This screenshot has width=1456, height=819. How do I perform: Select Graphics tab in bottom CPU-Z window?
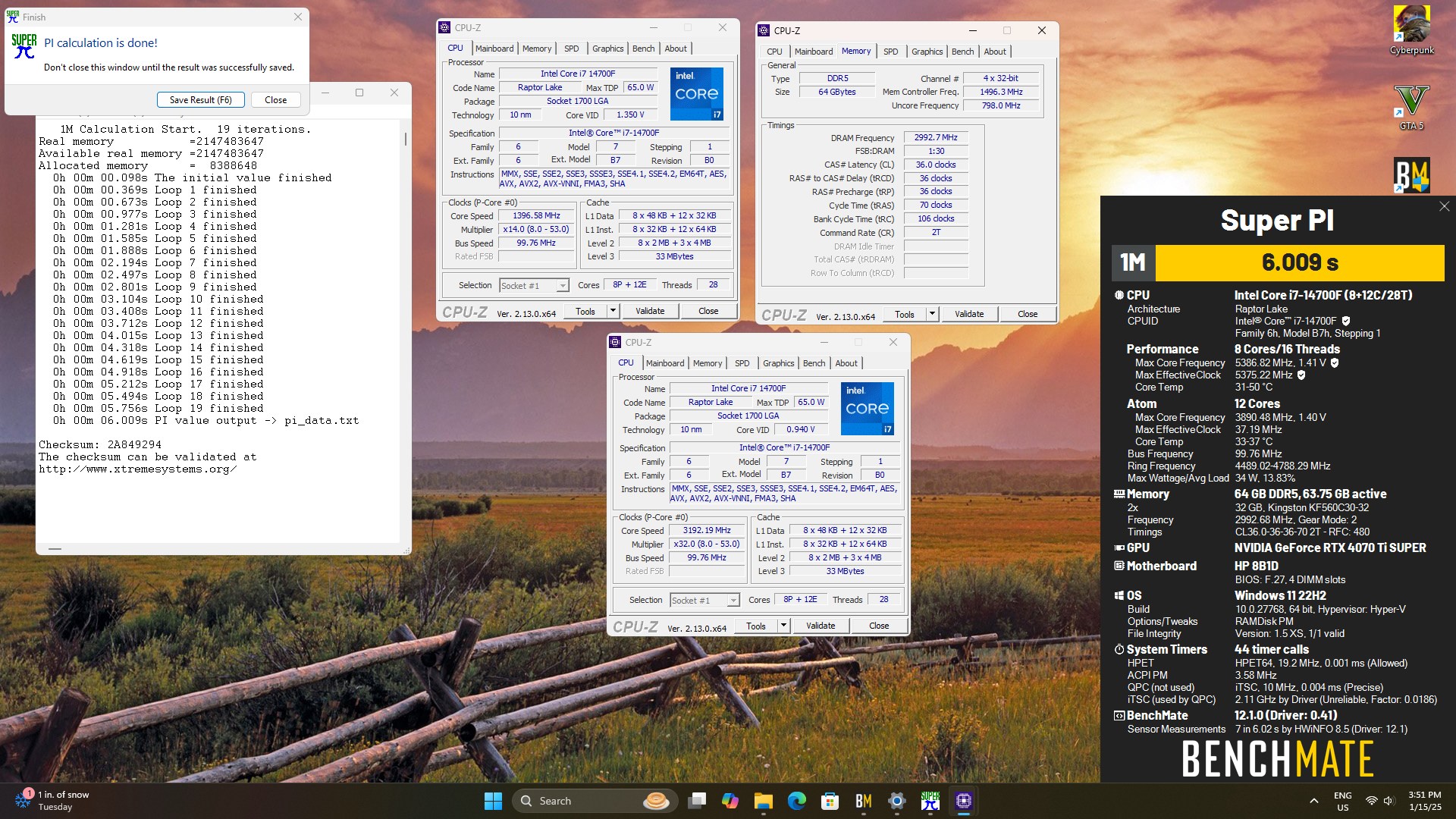tap(778, 363)
